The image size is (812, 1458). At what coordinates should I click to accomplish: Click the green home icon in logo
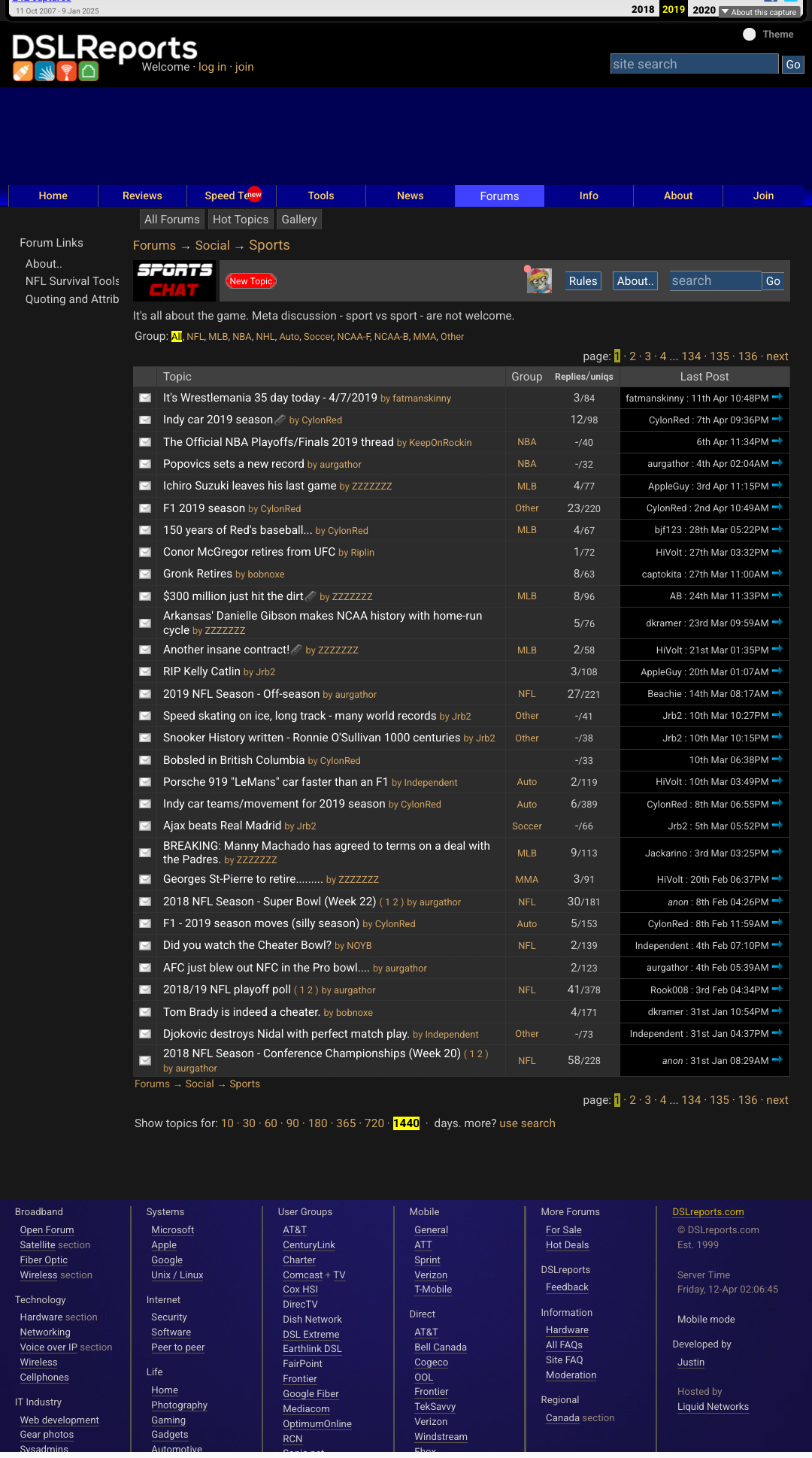point(89,71)
